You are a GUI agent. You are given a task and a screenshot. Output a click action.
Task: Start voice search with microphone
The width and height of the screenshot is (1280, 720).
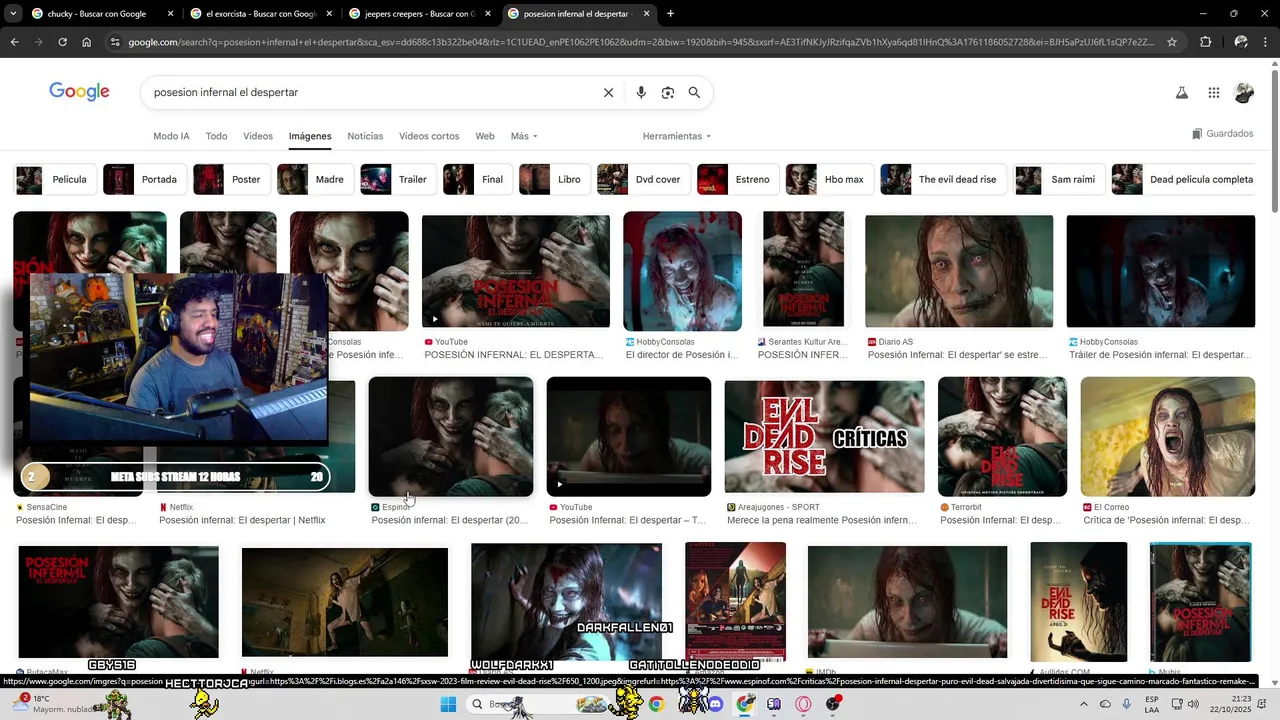point(641,92)
